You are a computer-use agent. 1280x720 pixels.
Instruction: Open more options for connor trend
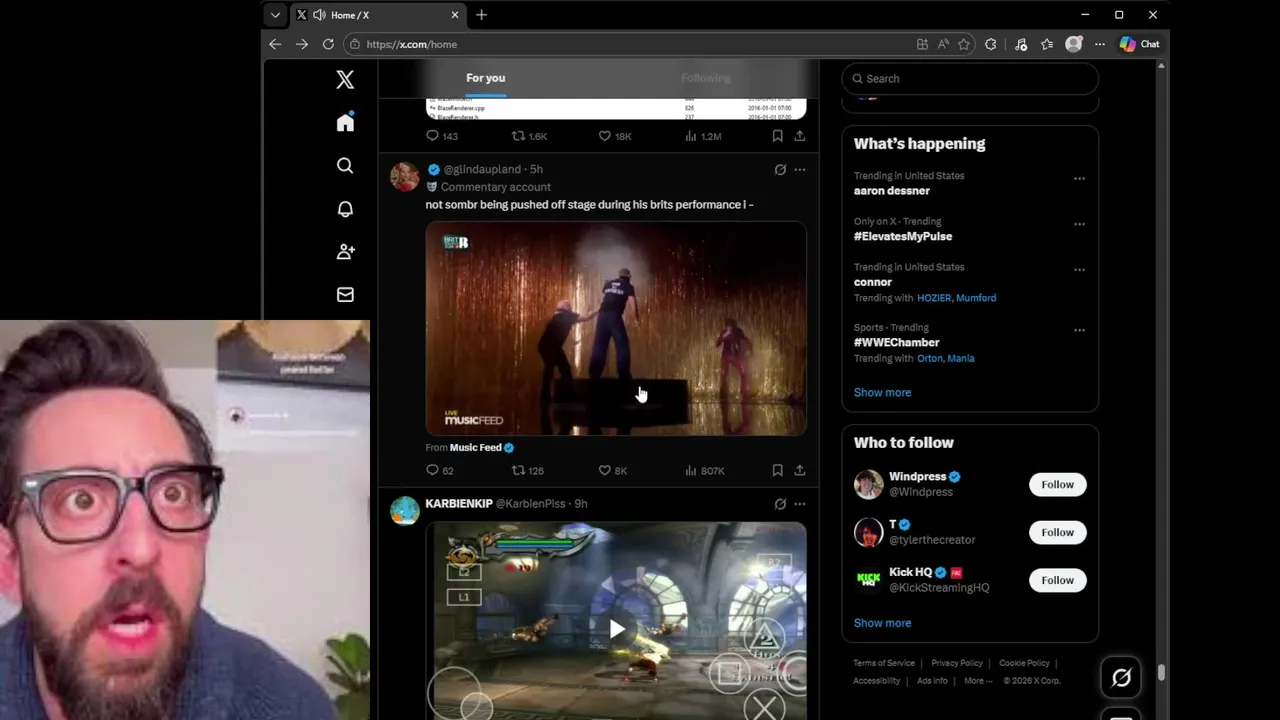pos(1079,270)
